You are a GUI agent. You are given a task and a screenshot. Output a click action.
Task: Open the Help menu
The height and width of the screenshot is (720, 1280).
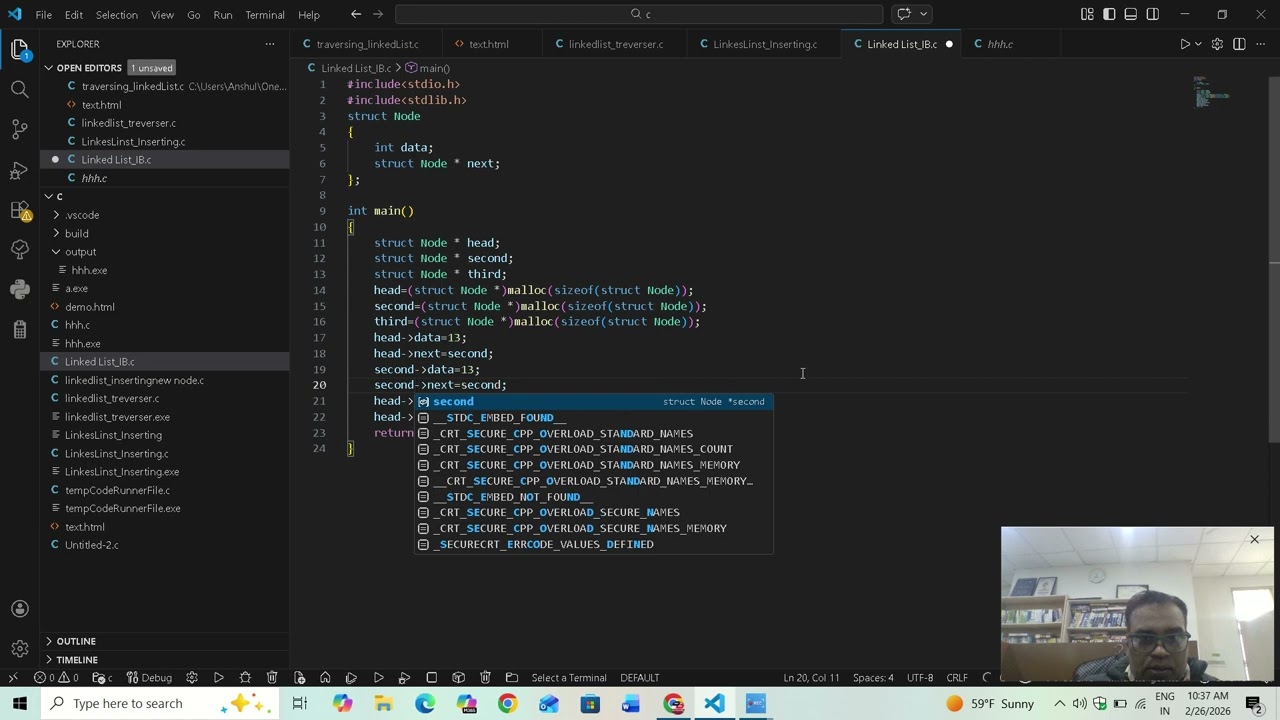coord(309,15)
